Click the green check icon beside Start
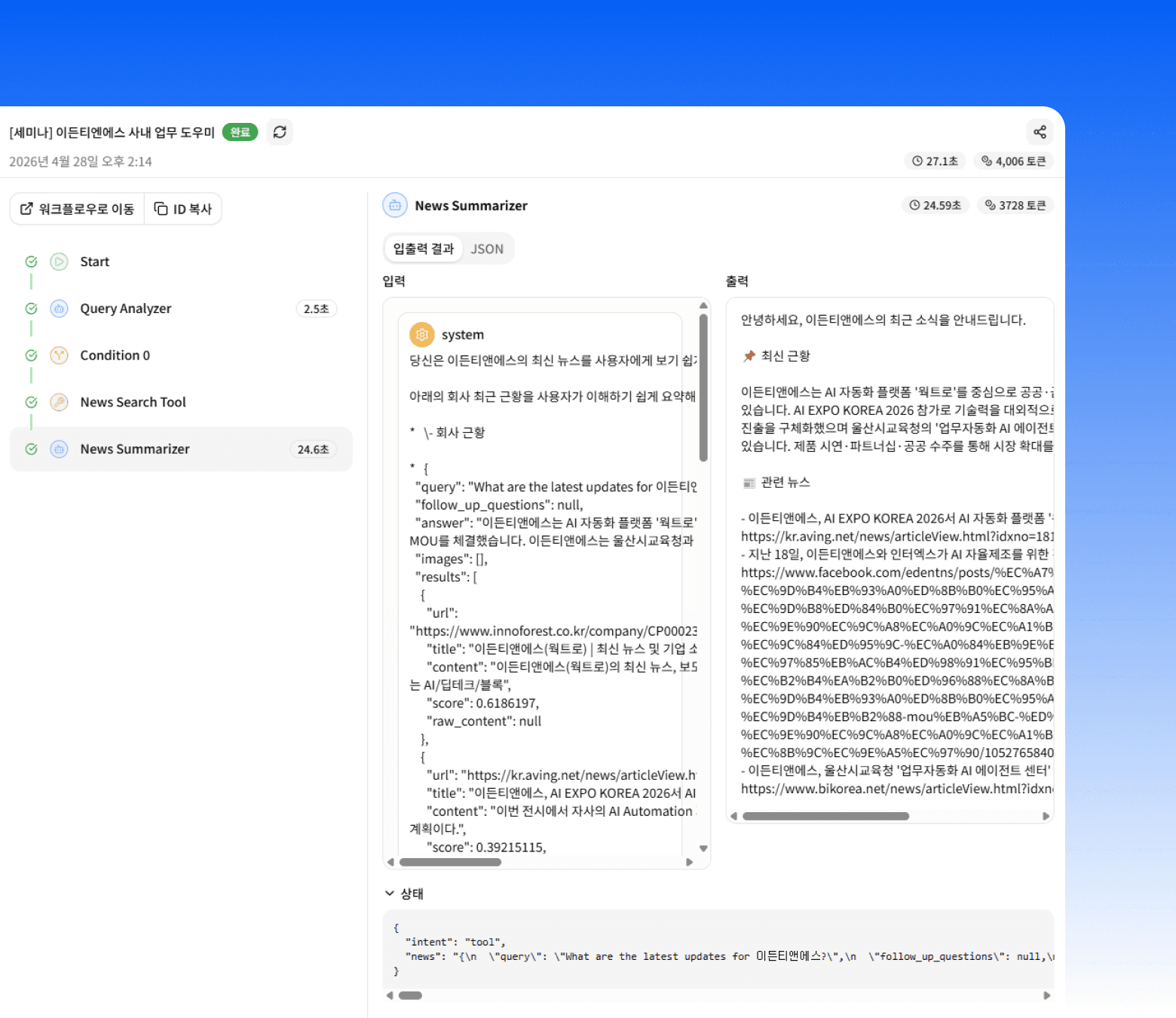The width and height of the screenshot is (1176, 1018). click(x=31, y=262)
